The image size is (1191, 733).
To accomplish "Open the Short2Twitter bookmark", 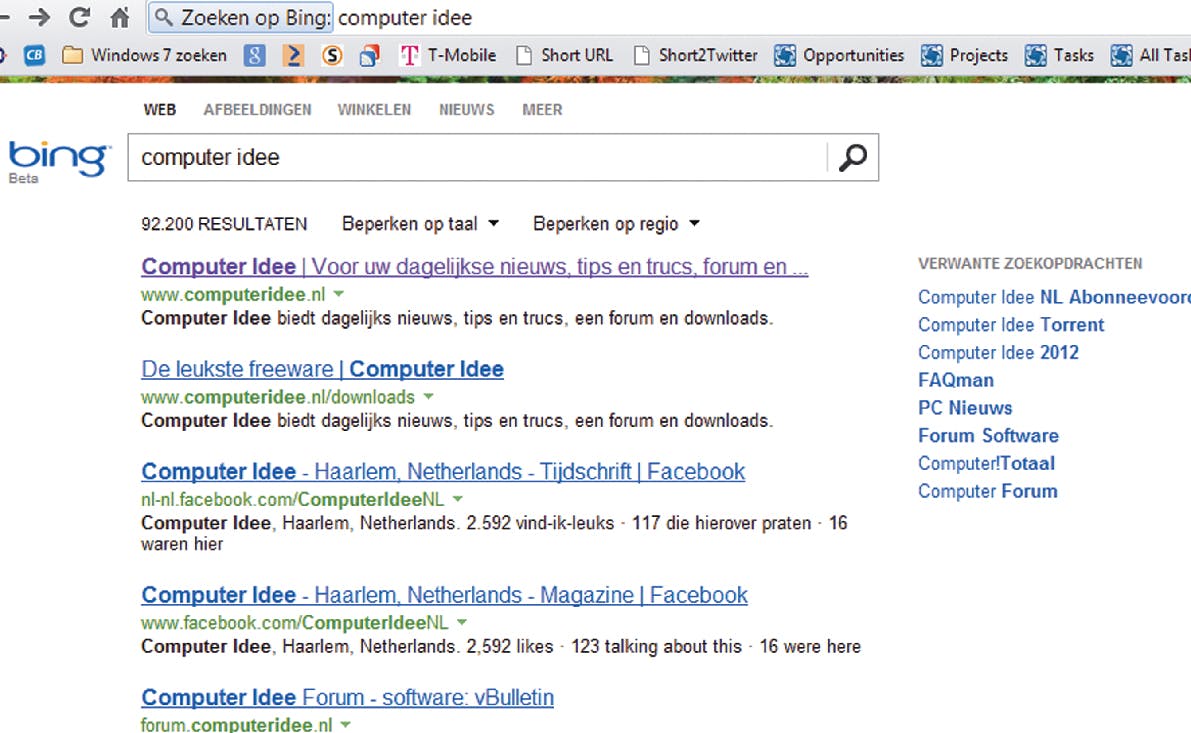I will point(696,56).
